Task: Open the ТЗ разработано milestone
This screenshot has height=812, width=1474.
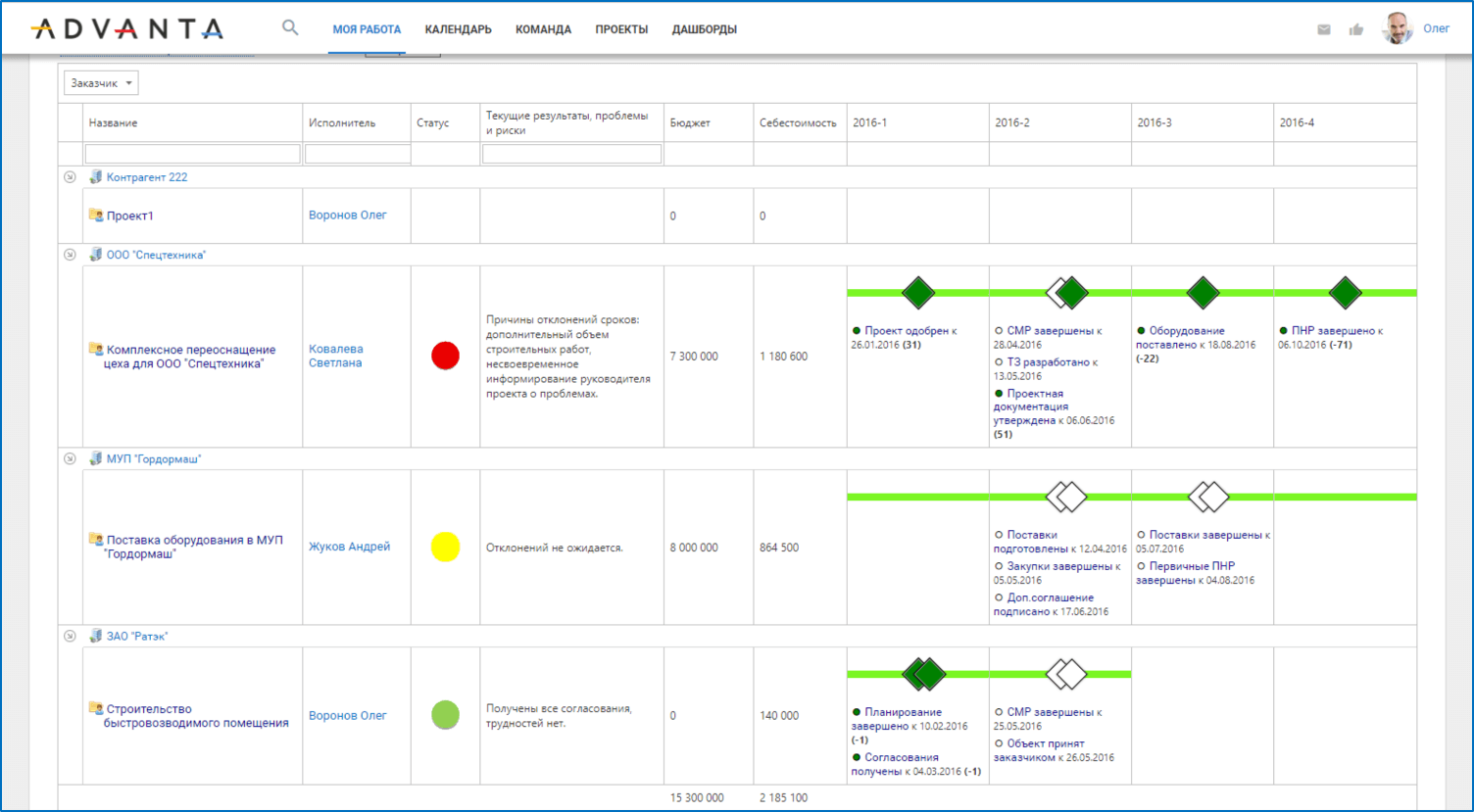Action: pyautogui.click(x=1049, y=362)
